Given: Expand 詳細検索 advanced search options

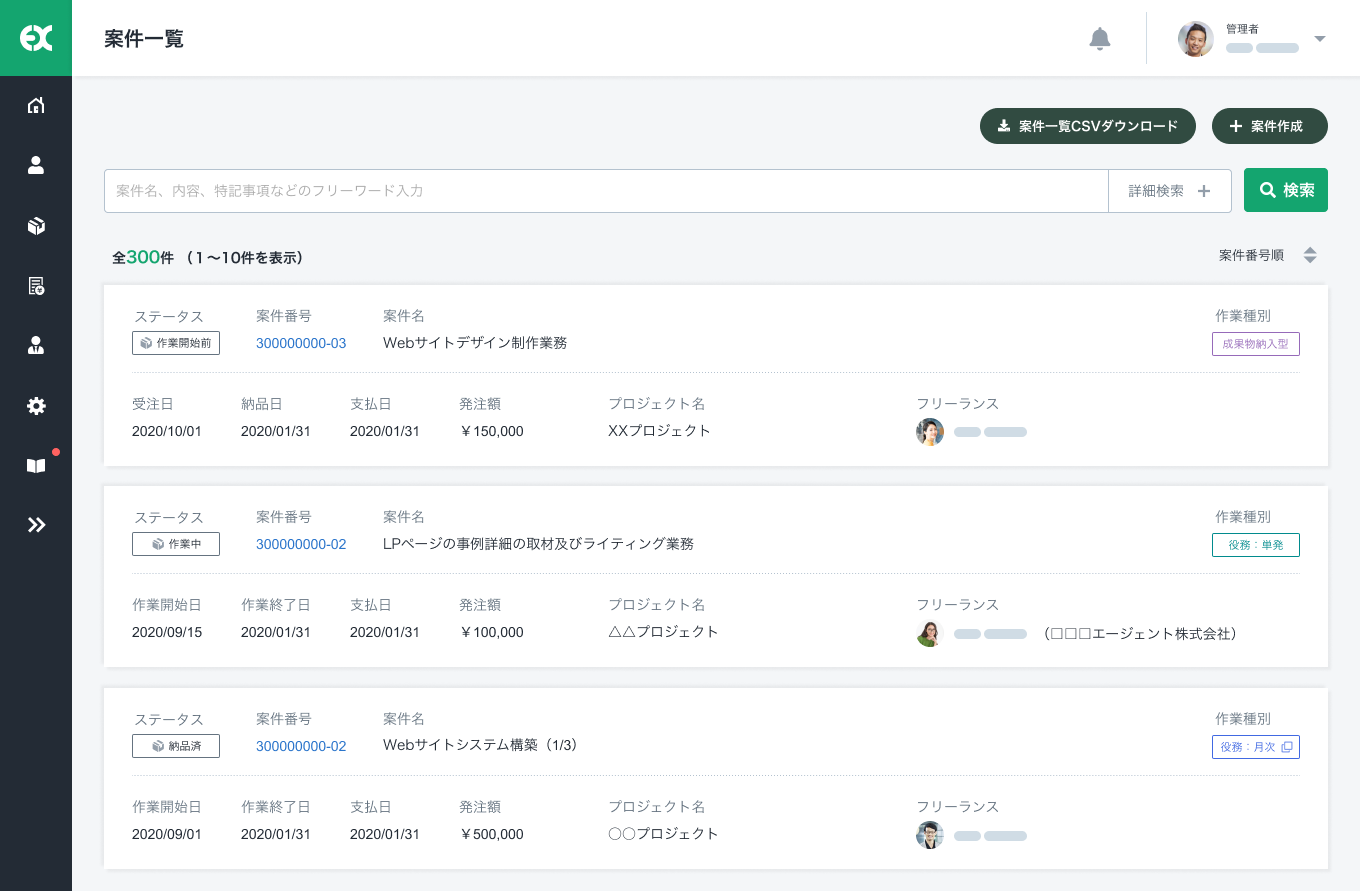Looking at the screenshot, I should point(1169,191).
